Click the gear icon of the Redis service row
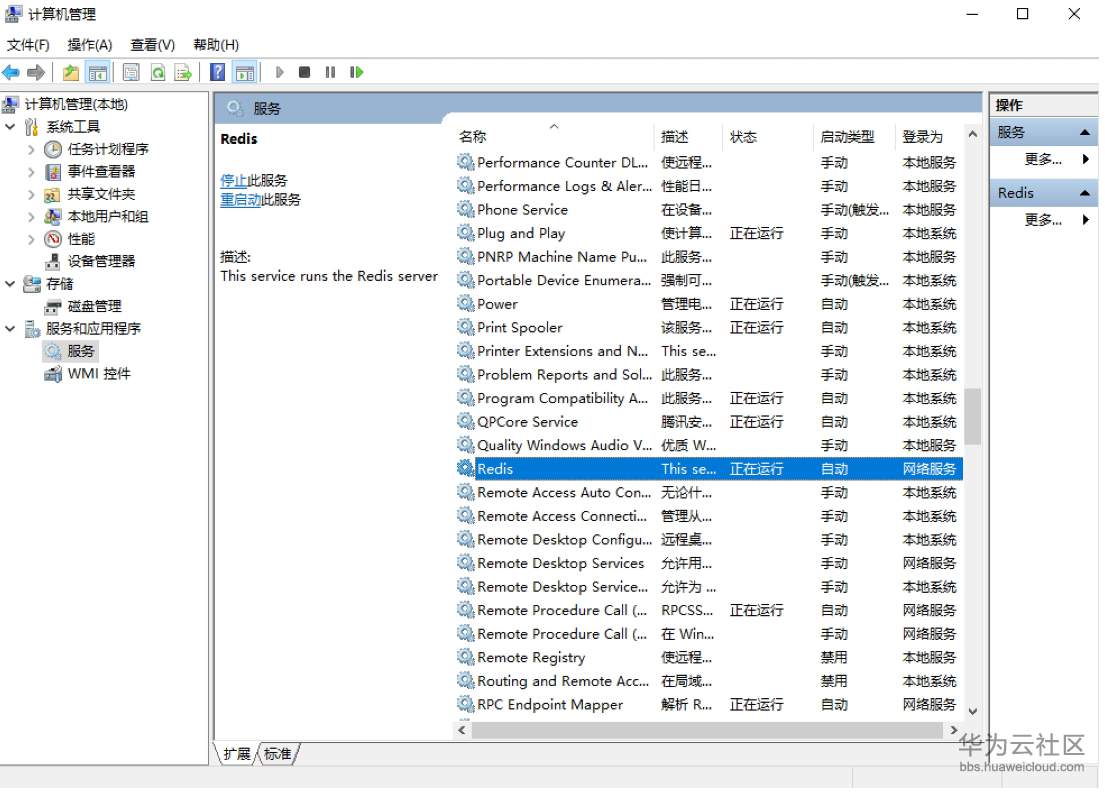The image size is (1105, 792). pyautogui.click(x=465, y=469)
